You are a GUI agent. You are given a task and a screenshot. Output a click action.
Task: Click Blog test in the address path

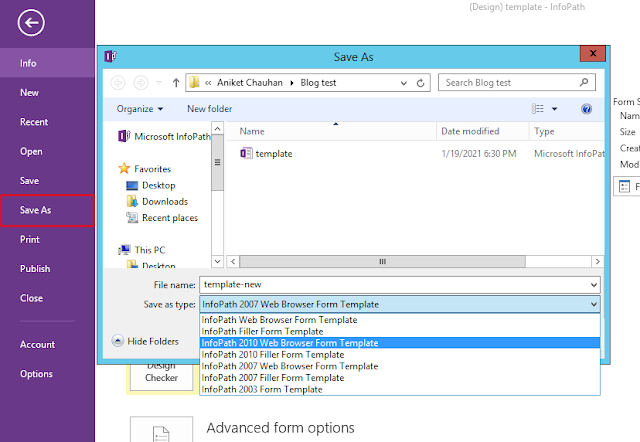(318, 83)
